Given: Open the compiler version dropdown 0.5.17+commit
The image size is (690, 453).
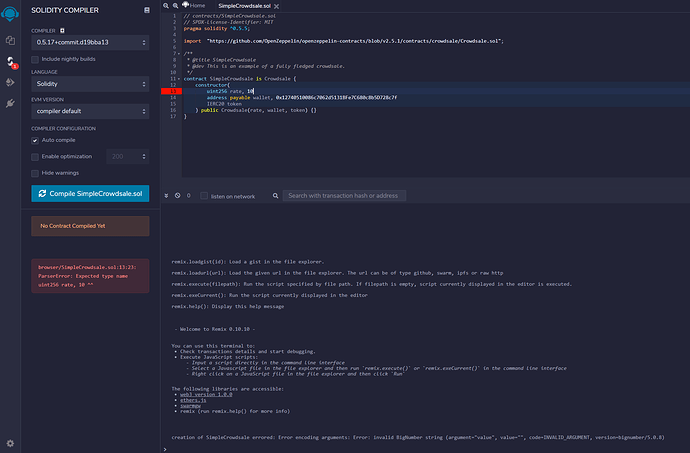Looking at the screenshot, I should pos(90,42).
